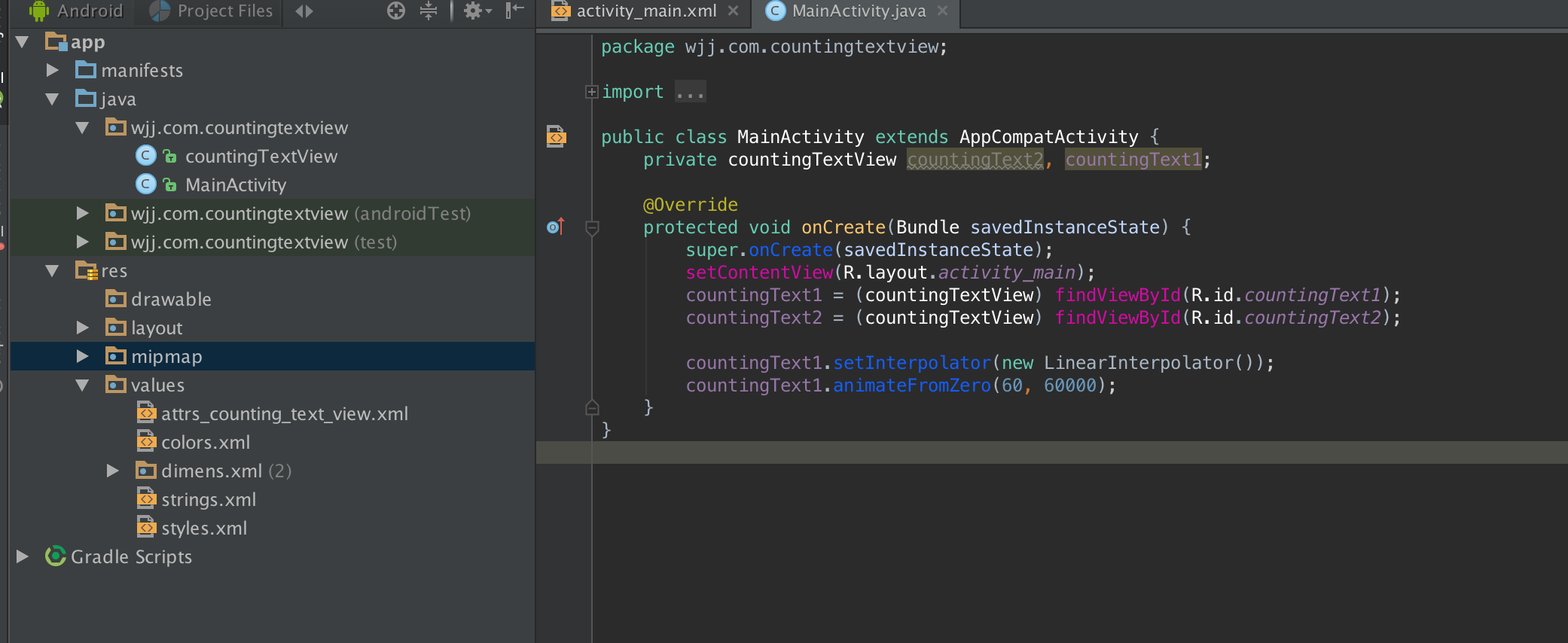
Task: Click the setInterpolator method call in code
Action: [911, 363]
